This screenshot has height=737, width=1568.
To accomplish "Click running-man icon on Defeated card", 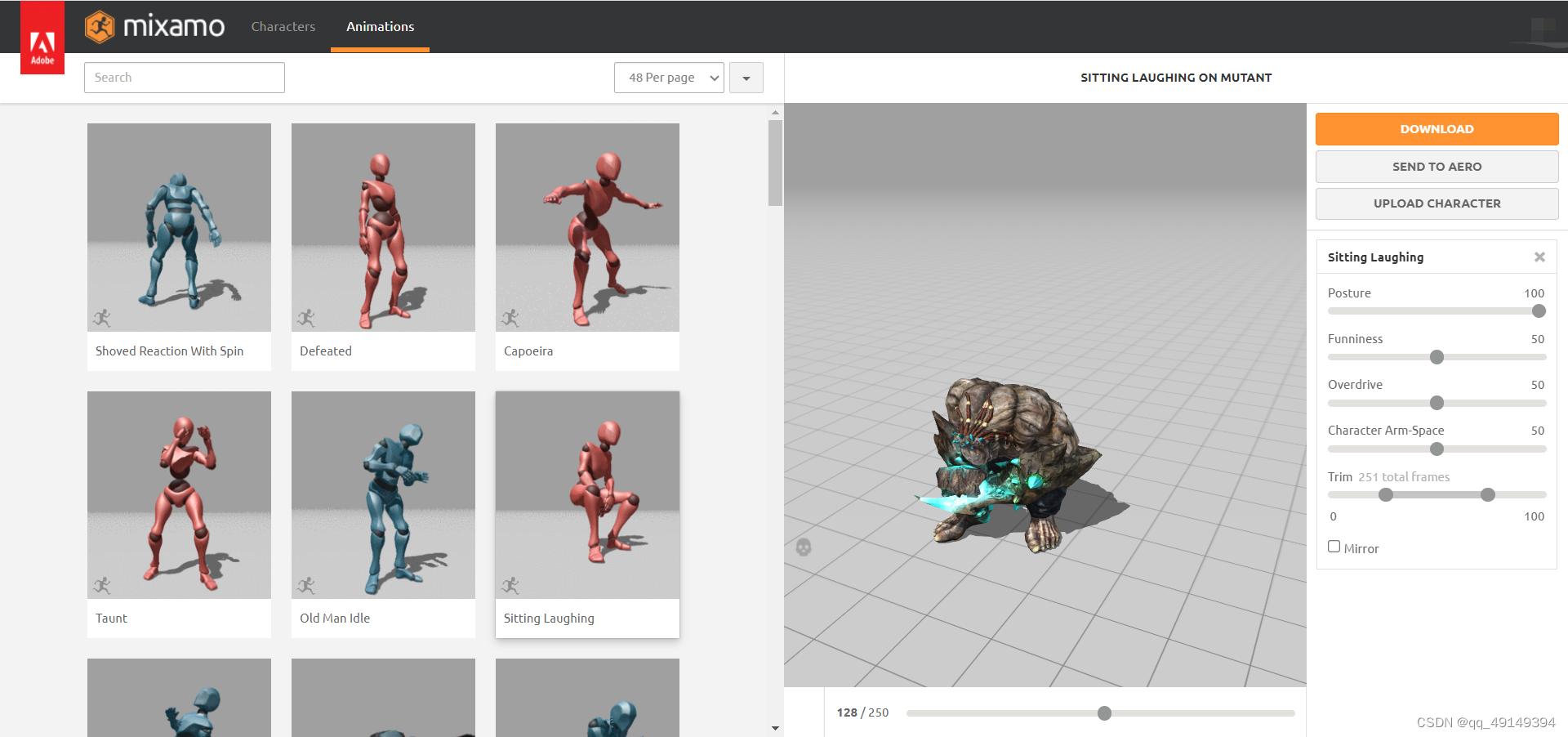I will pos(306,318).
